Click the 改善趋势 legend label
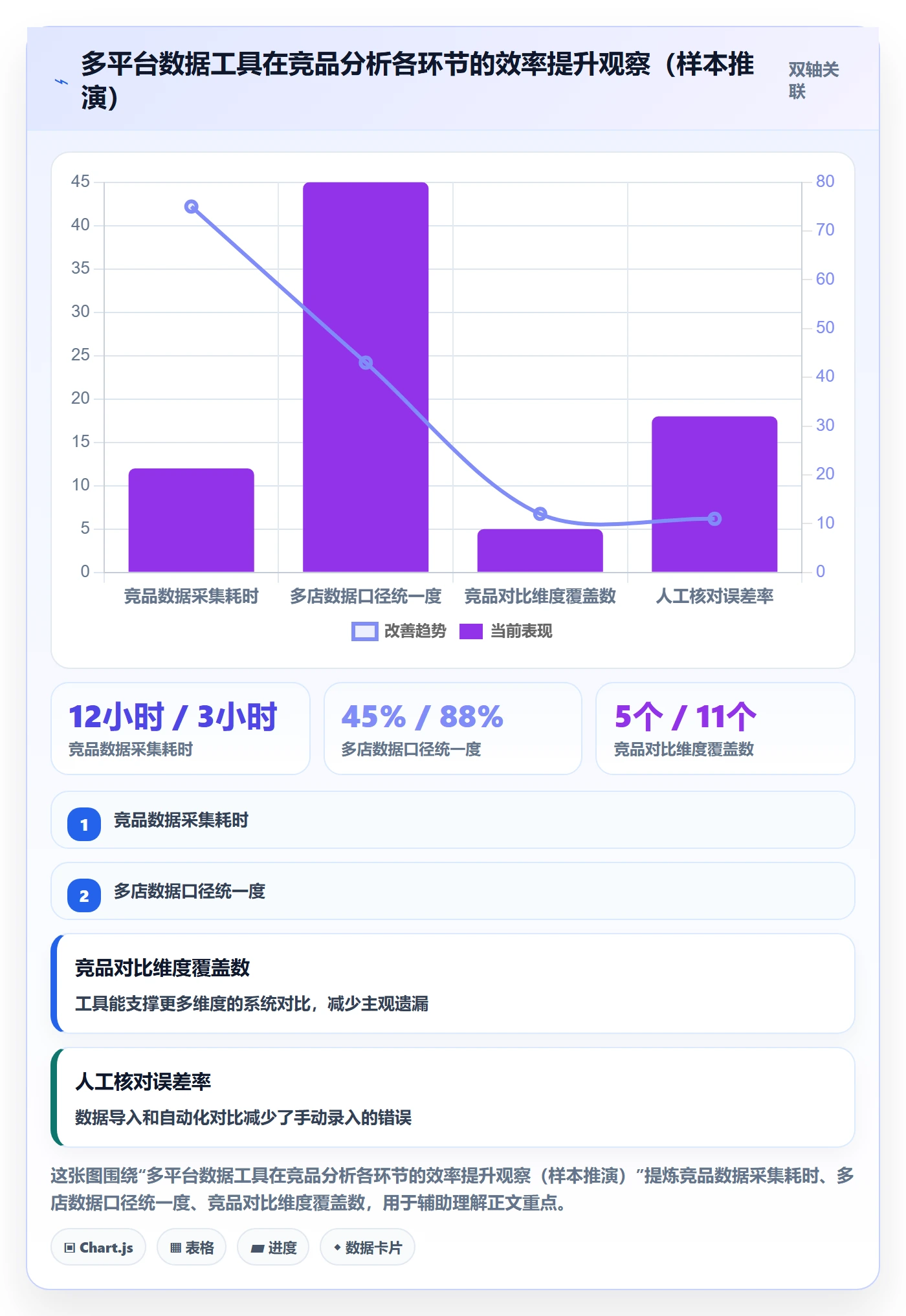This screenshot has height=1316, width=906. click(415, 631)
